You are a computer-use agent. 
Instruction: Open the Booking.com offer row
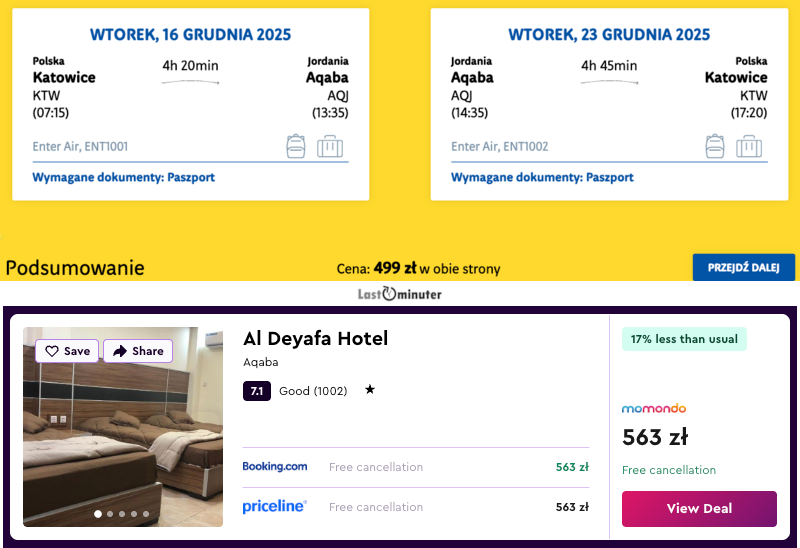[x=415, y=467]
